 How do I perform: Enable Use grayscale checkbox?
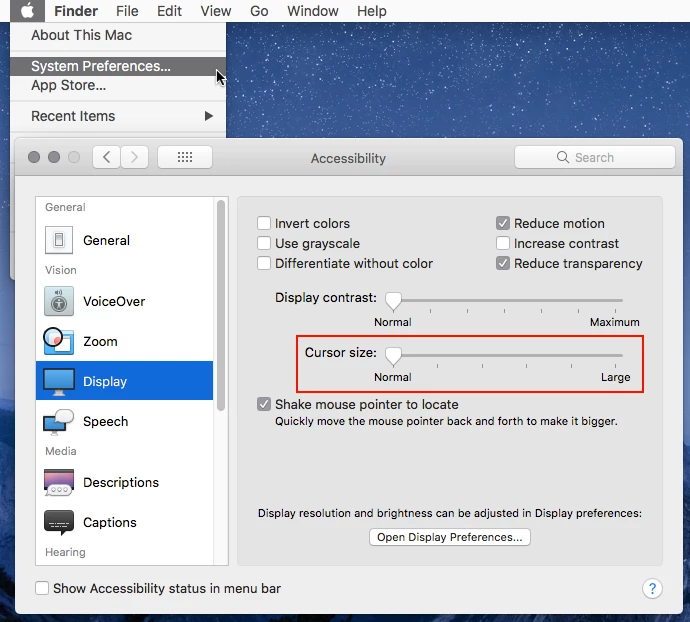point(264,243)
